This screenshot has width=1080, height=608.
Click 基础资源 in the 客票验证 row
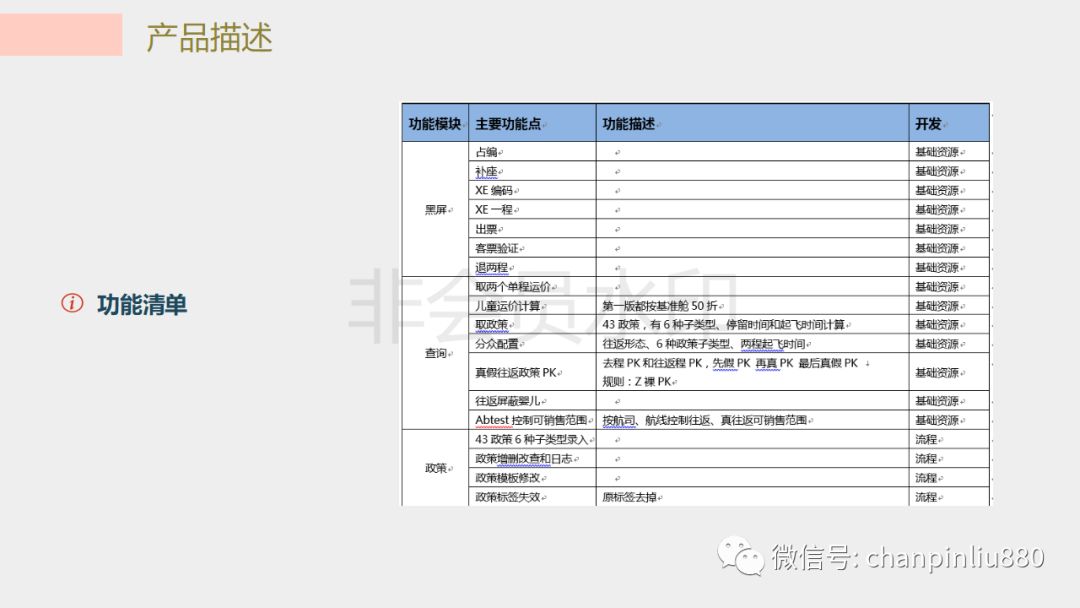(937, 248)
